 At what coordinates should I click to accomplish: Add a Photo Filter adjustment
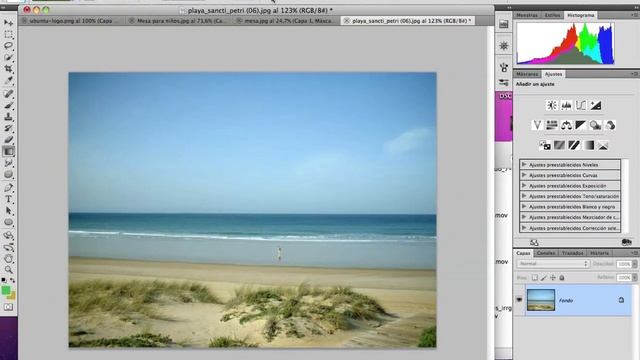pos(595,125)
